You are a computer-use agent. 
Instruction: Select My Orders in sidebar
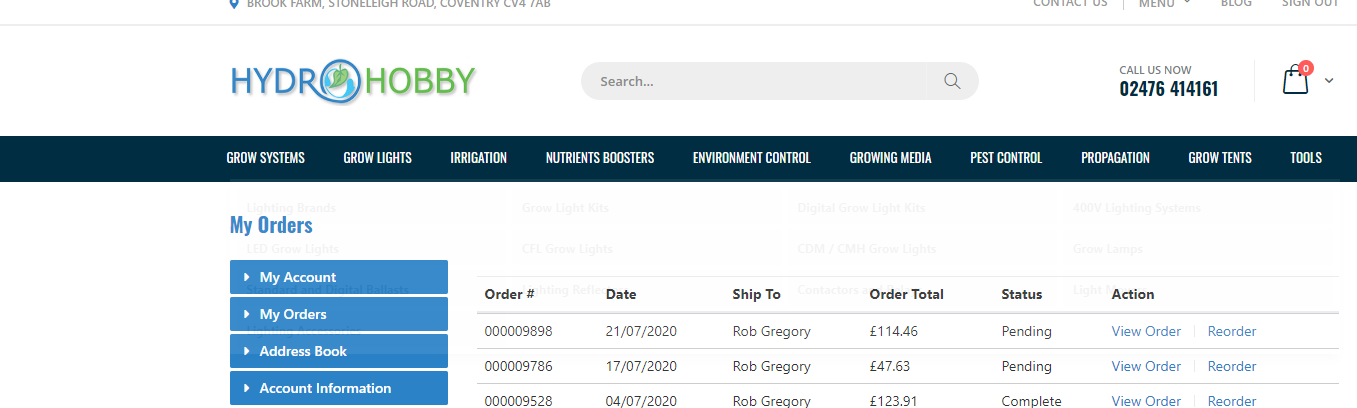[338, 314]
